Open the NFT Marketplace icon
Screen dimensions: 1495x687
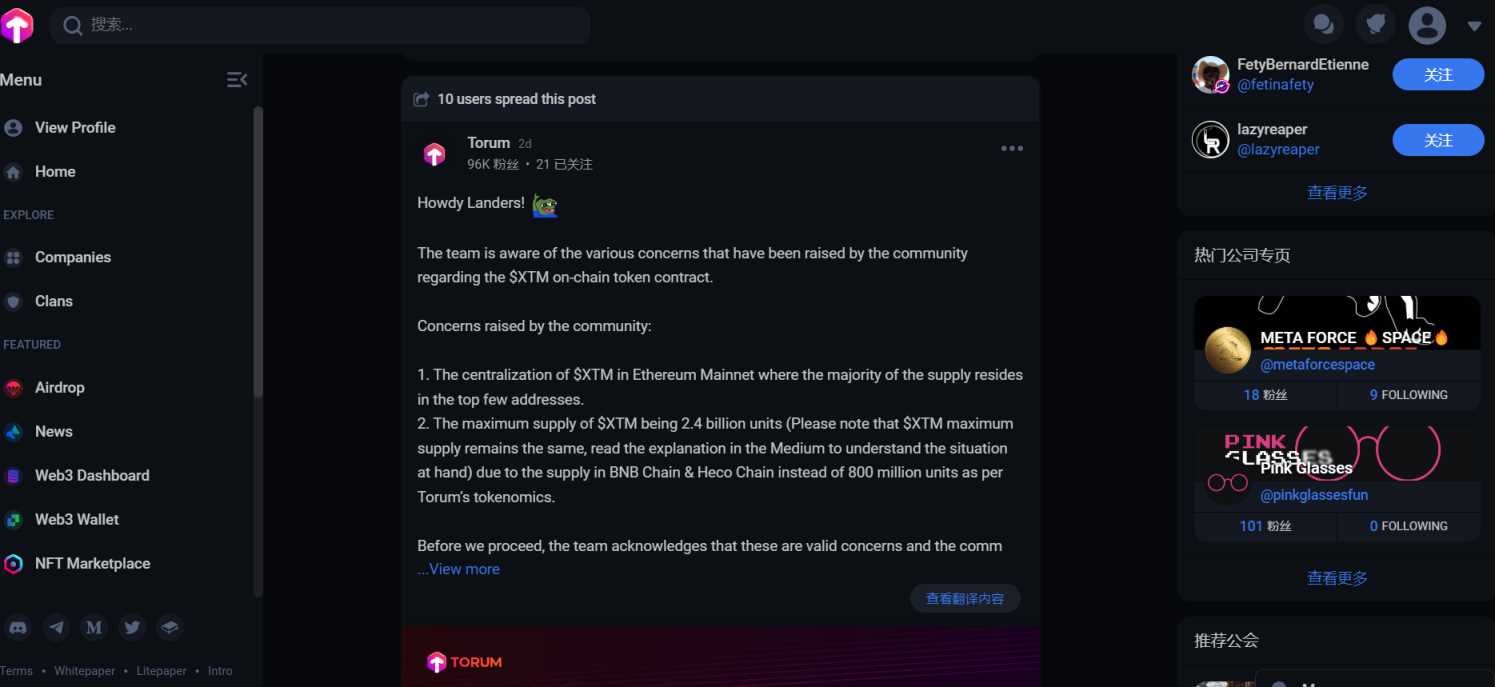(x=92, y=563)
